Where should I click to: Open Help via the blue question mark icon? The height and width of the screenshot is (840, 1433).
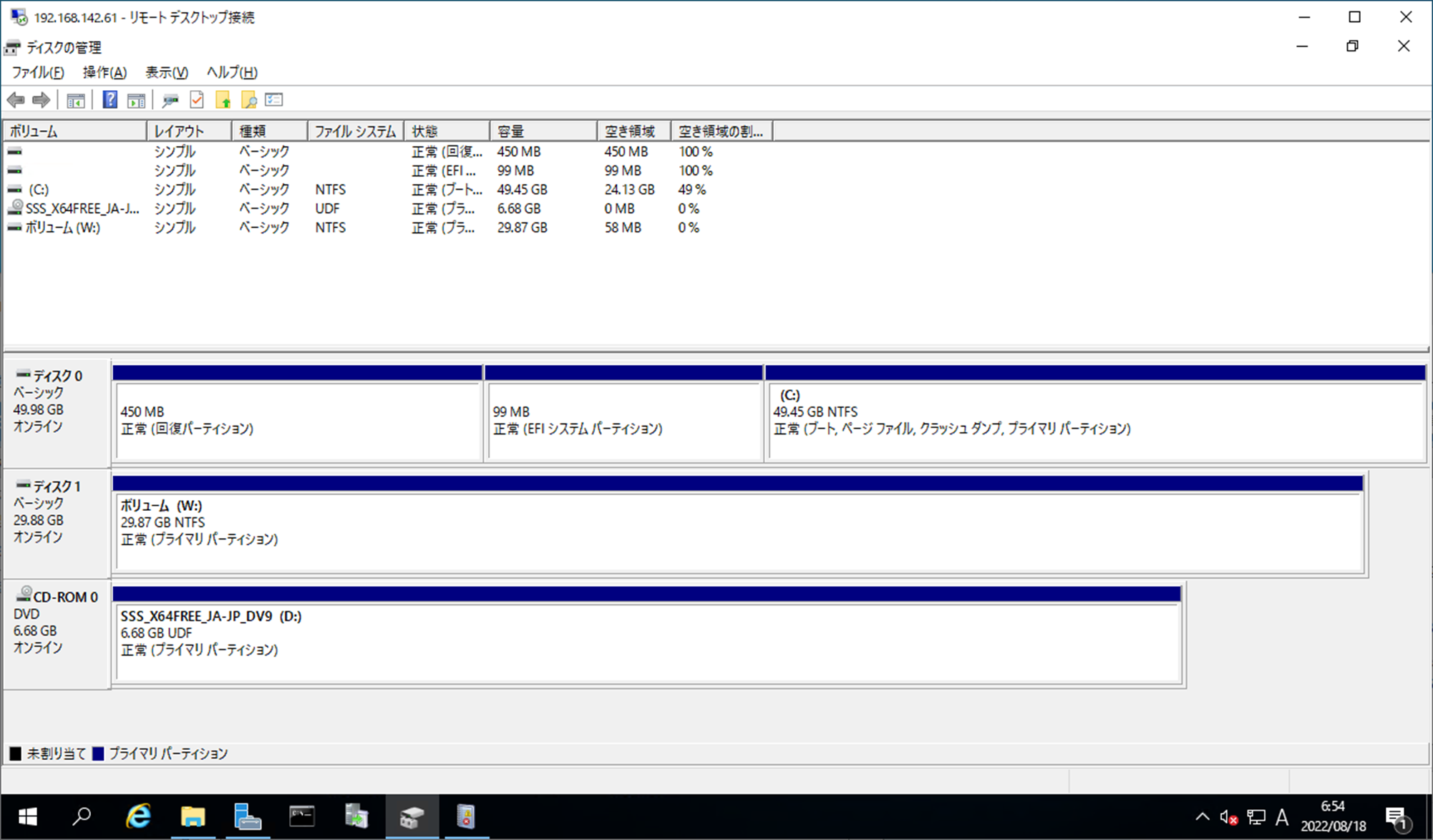[110, 99]
